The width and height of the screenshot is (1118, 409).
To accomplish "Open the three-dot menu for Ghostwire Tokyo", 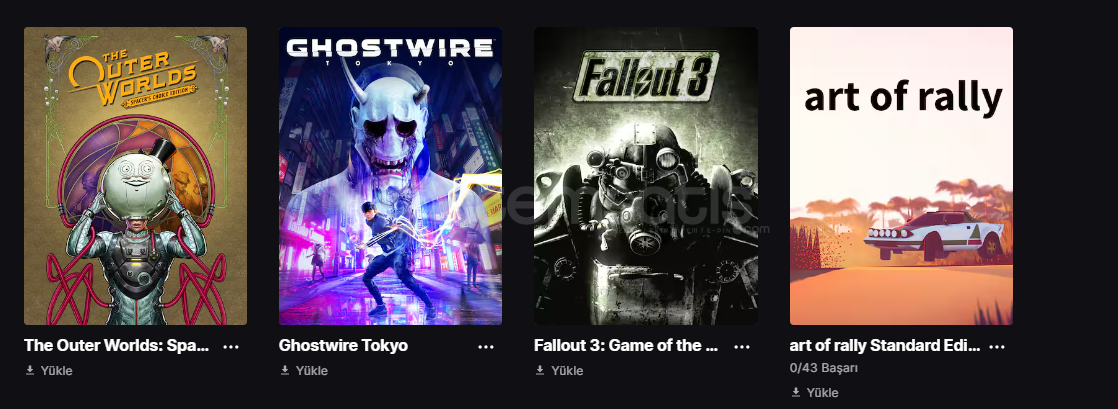I will pyautogui.click(x=486, y=346).
